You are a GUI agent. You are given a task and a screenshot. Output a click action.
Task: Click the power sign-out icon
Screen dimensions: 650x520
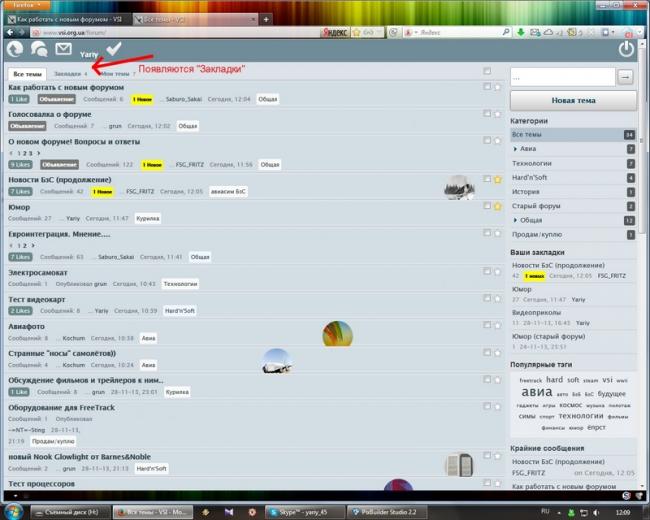coord(626,49)
